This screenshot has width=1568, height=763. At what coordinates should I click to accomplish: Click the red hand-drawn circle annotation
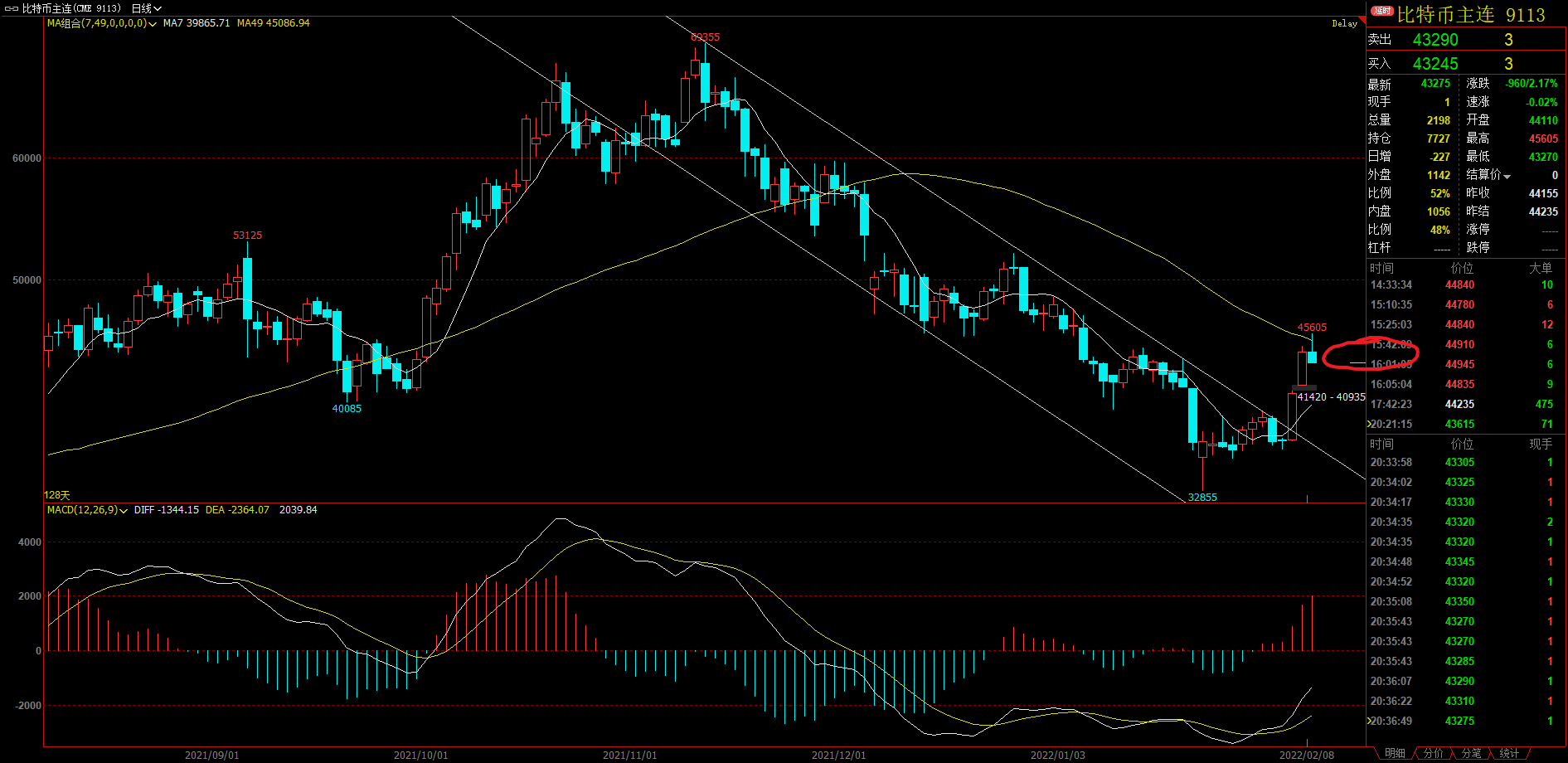click(1370, 354)
